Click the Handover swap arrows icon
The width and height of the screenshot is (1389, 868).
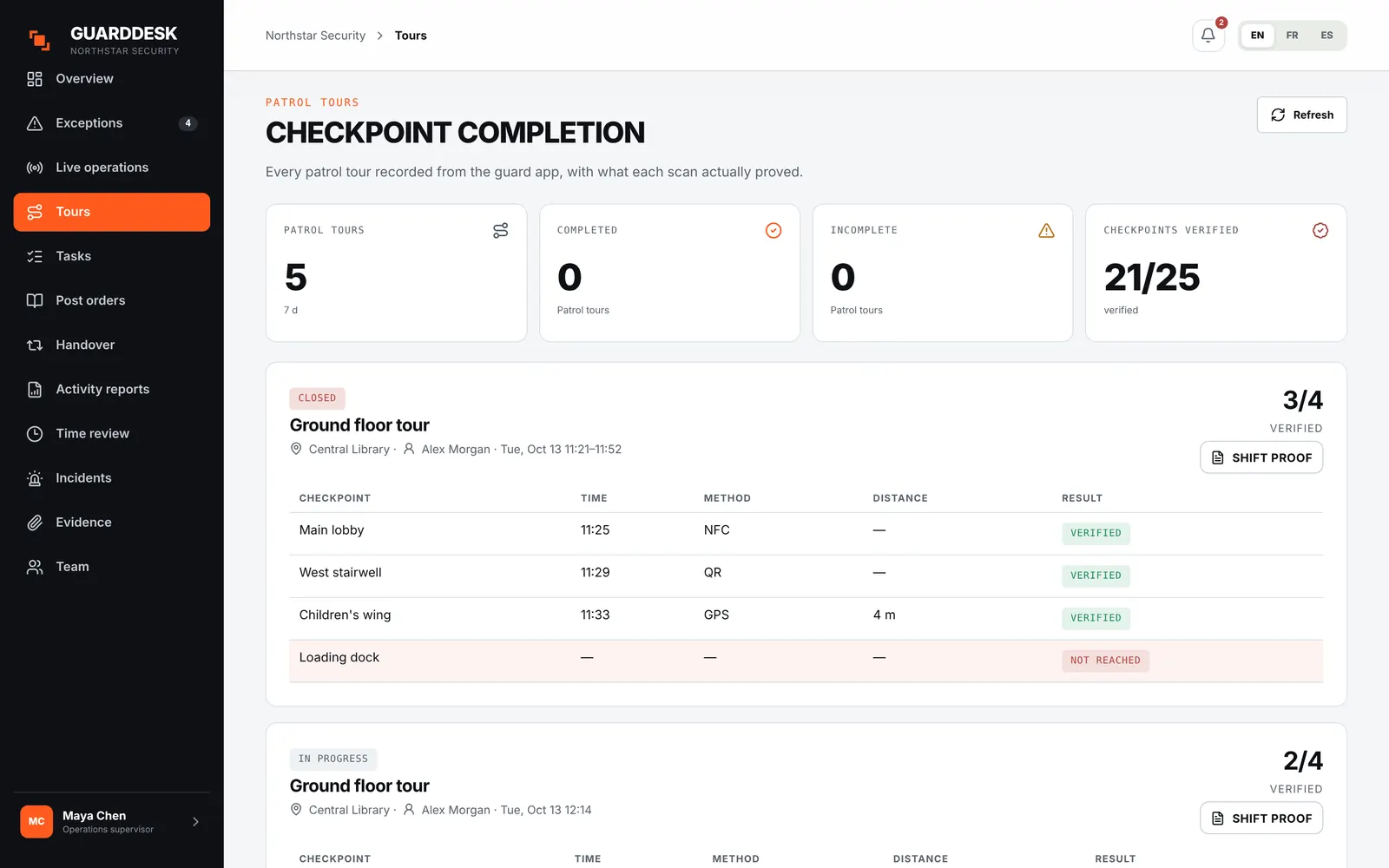[x=35, y=345]
